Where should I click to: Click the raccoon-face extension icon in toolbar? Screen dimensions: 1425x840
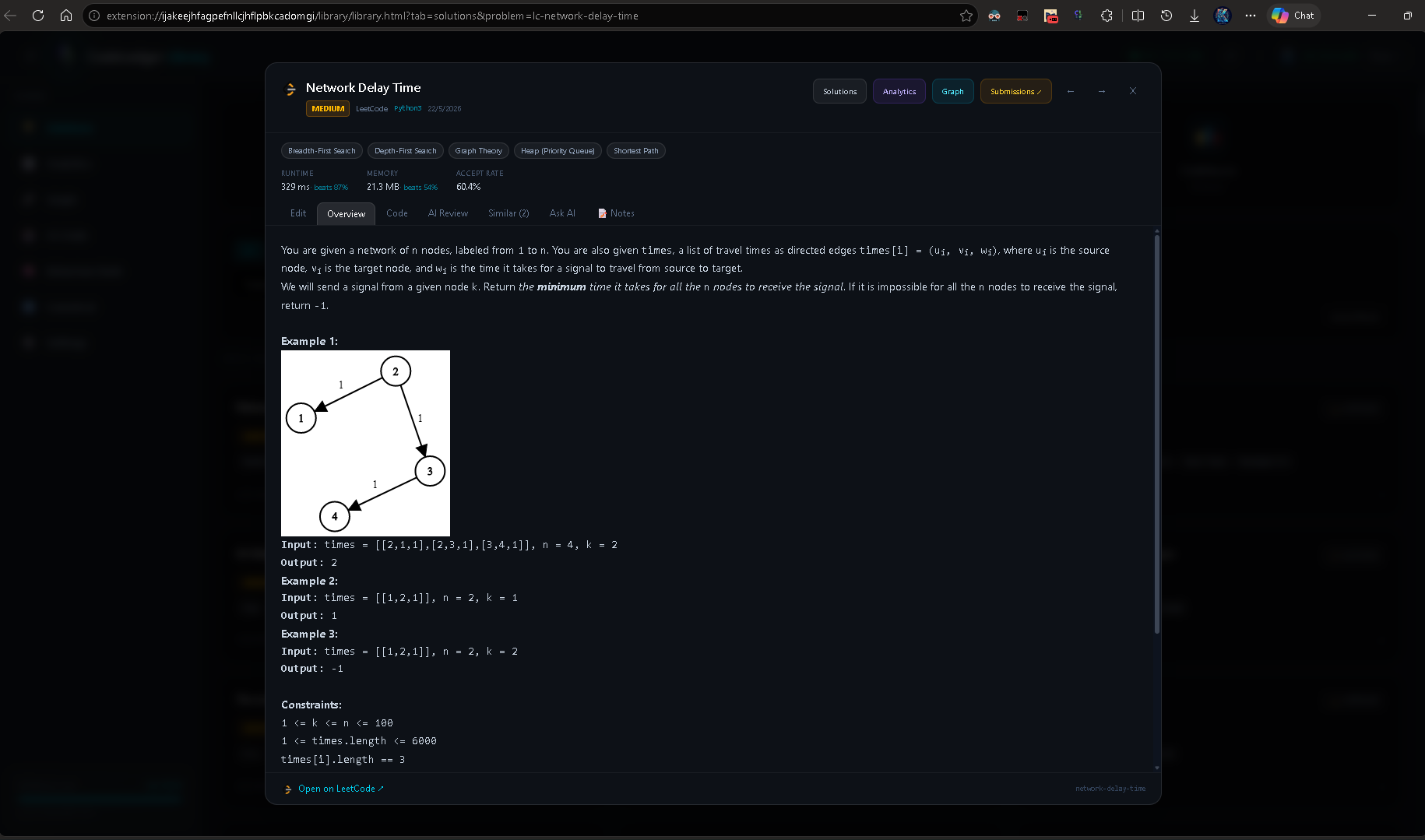994,16
